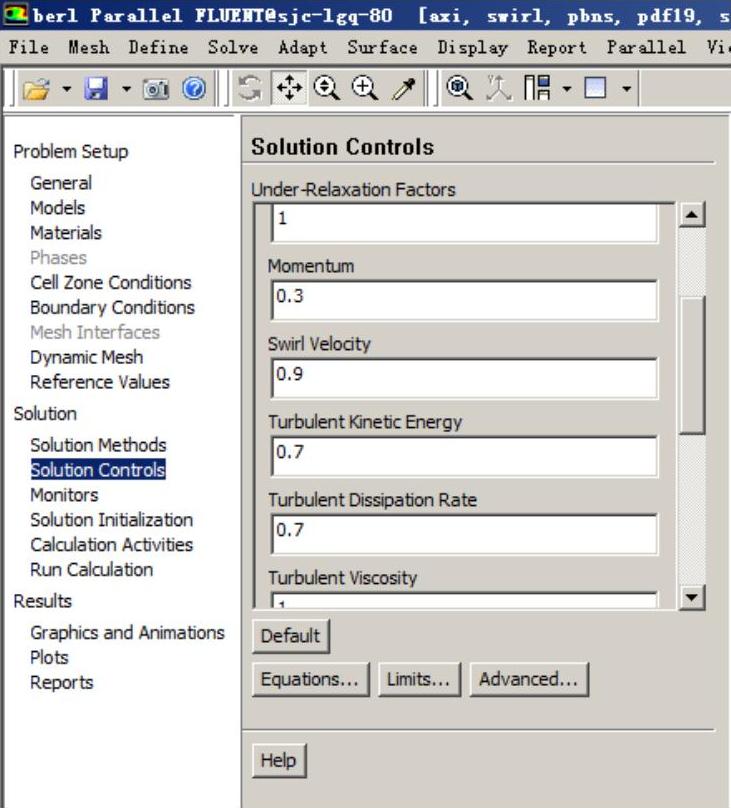The height and width of the screenshot is (808, 731).
Task: Click the Swirl Velocity input field
Action: click(x=464, y=378)
